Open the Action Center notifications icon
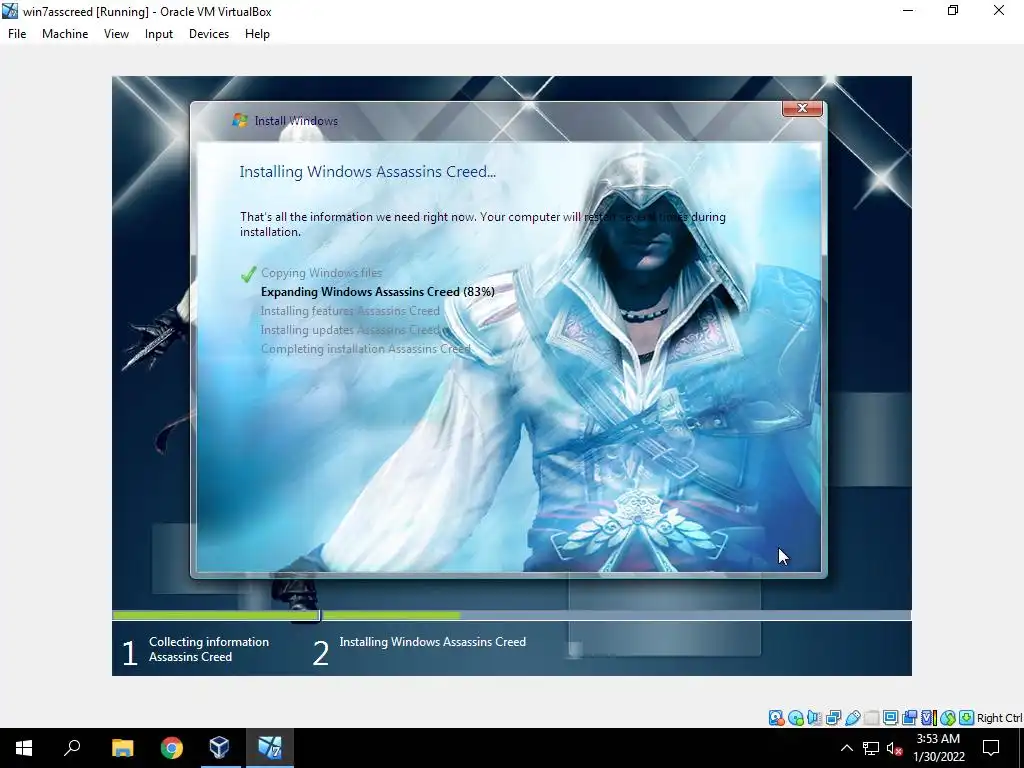The height and width of the screenshot is (768, 1024). tap(991, 748)
